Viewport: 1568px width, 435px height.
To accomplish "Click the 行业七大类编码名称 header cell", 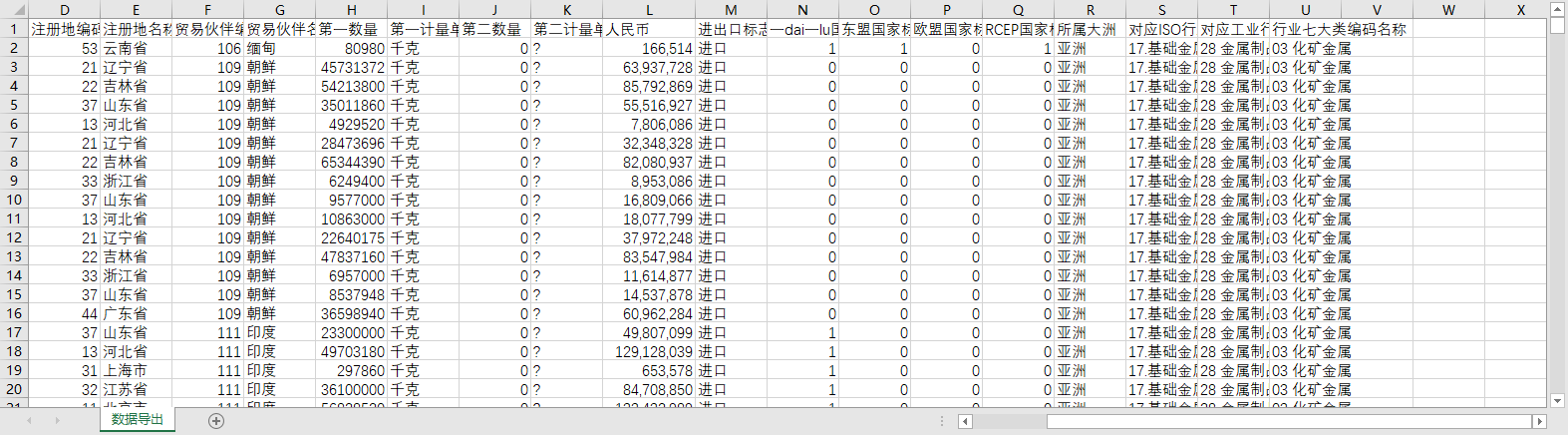I will pyautogui.click(x=1339, y=29).
